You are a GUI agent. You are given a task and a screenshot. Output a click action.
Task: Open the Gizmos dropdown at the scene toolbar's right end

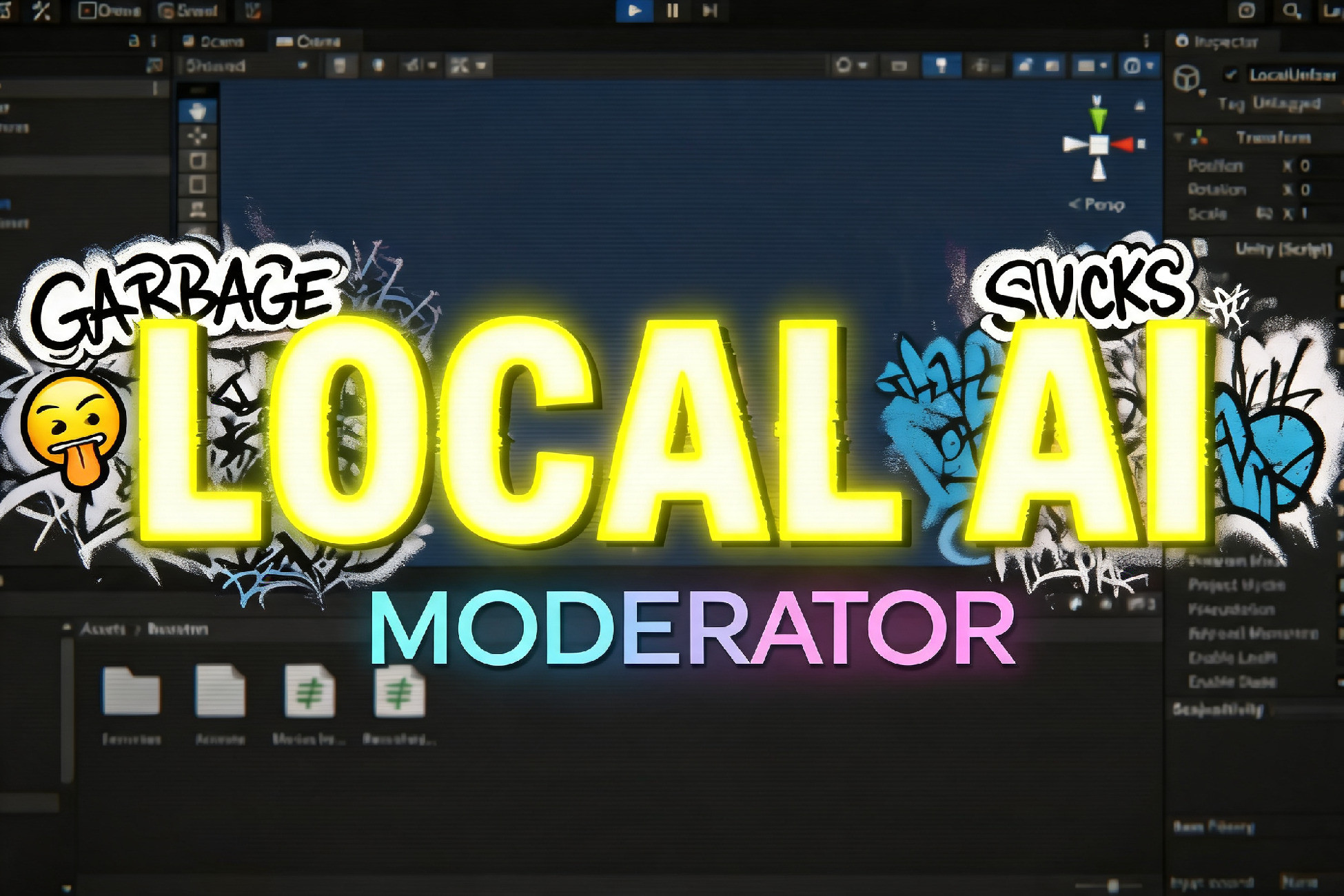click(x=1139, y=66)
